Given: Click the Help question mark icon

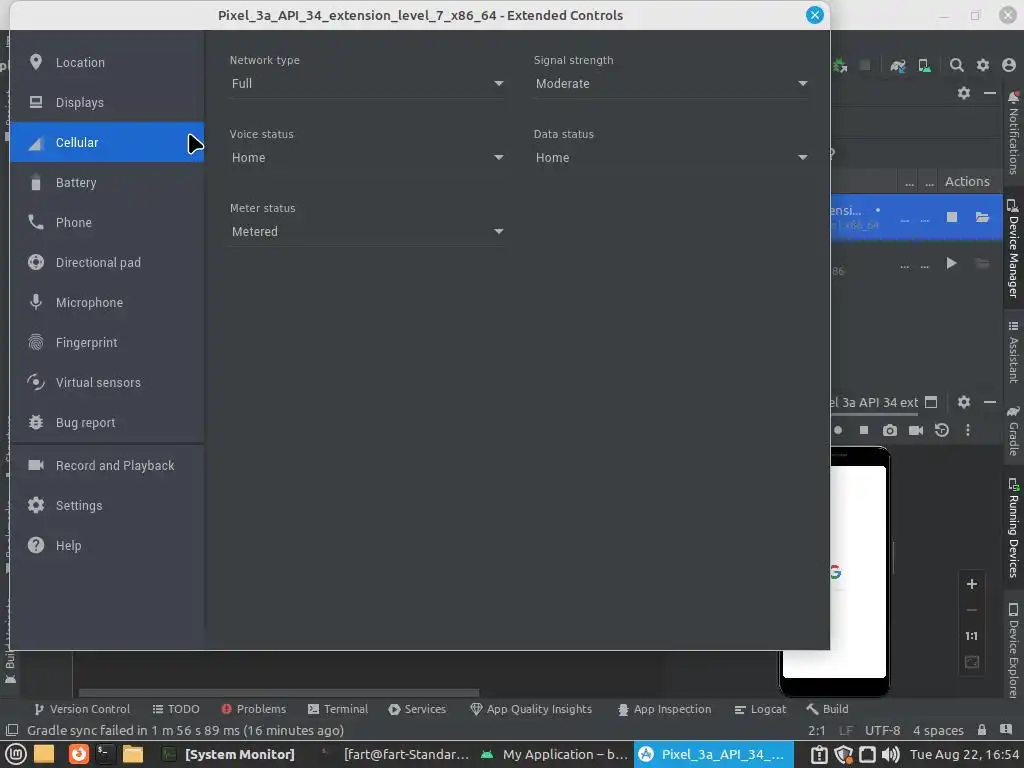Looking at the screenshot, I should pyautogui.click(x=36, y=545).
